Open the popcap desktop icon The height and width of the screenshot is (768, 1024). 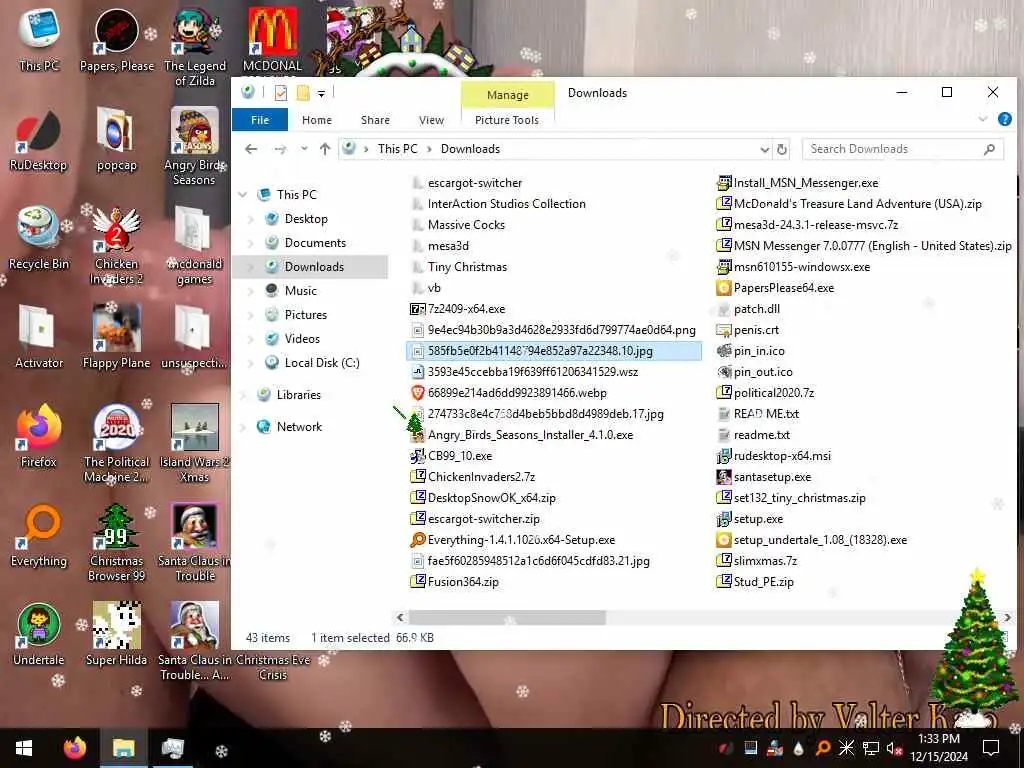117,140
